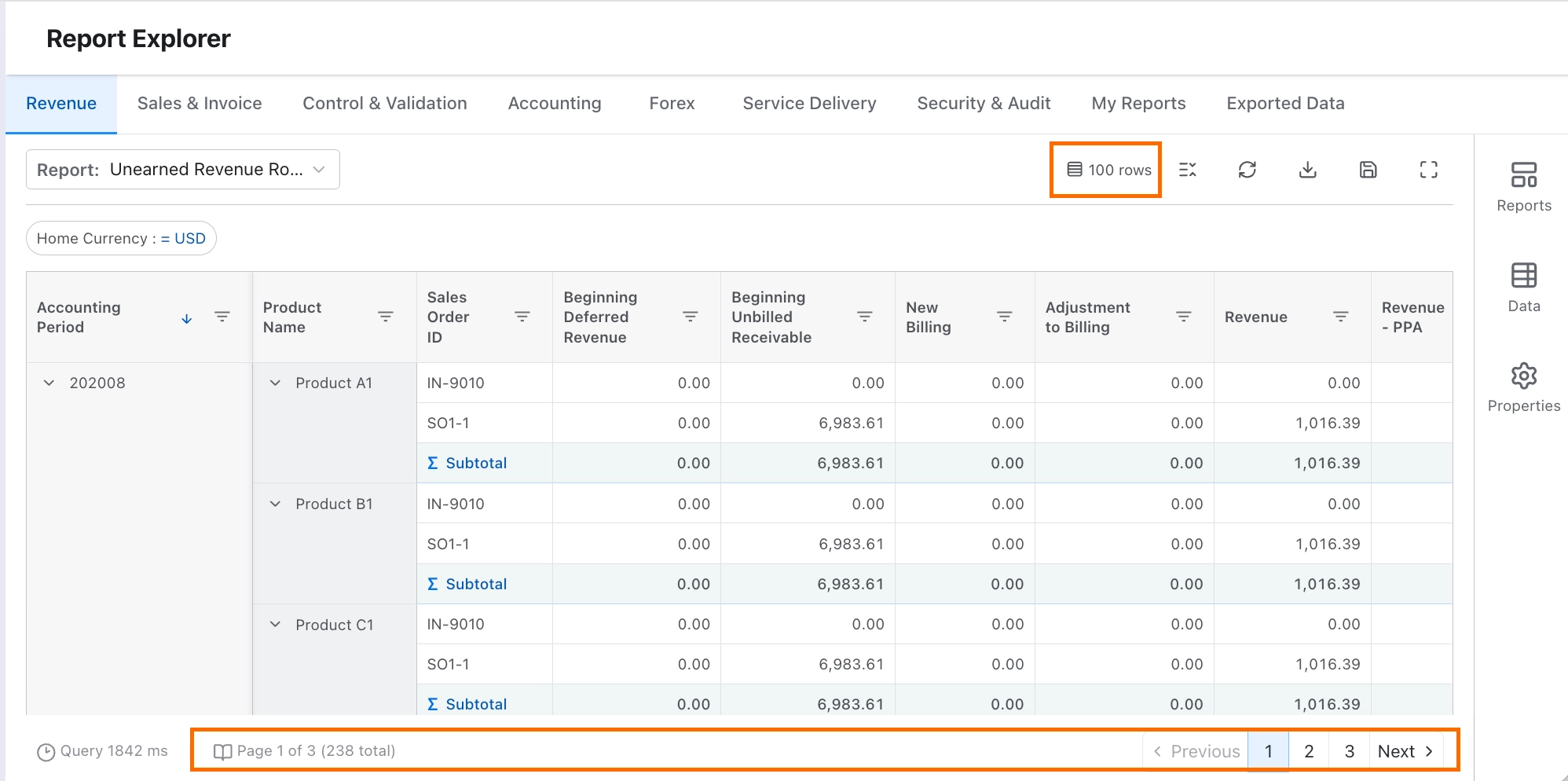Click the Report Explorer title
The width and height of the screenshot is (1568, 781).
pyautogui.click(x=138, y=38)
